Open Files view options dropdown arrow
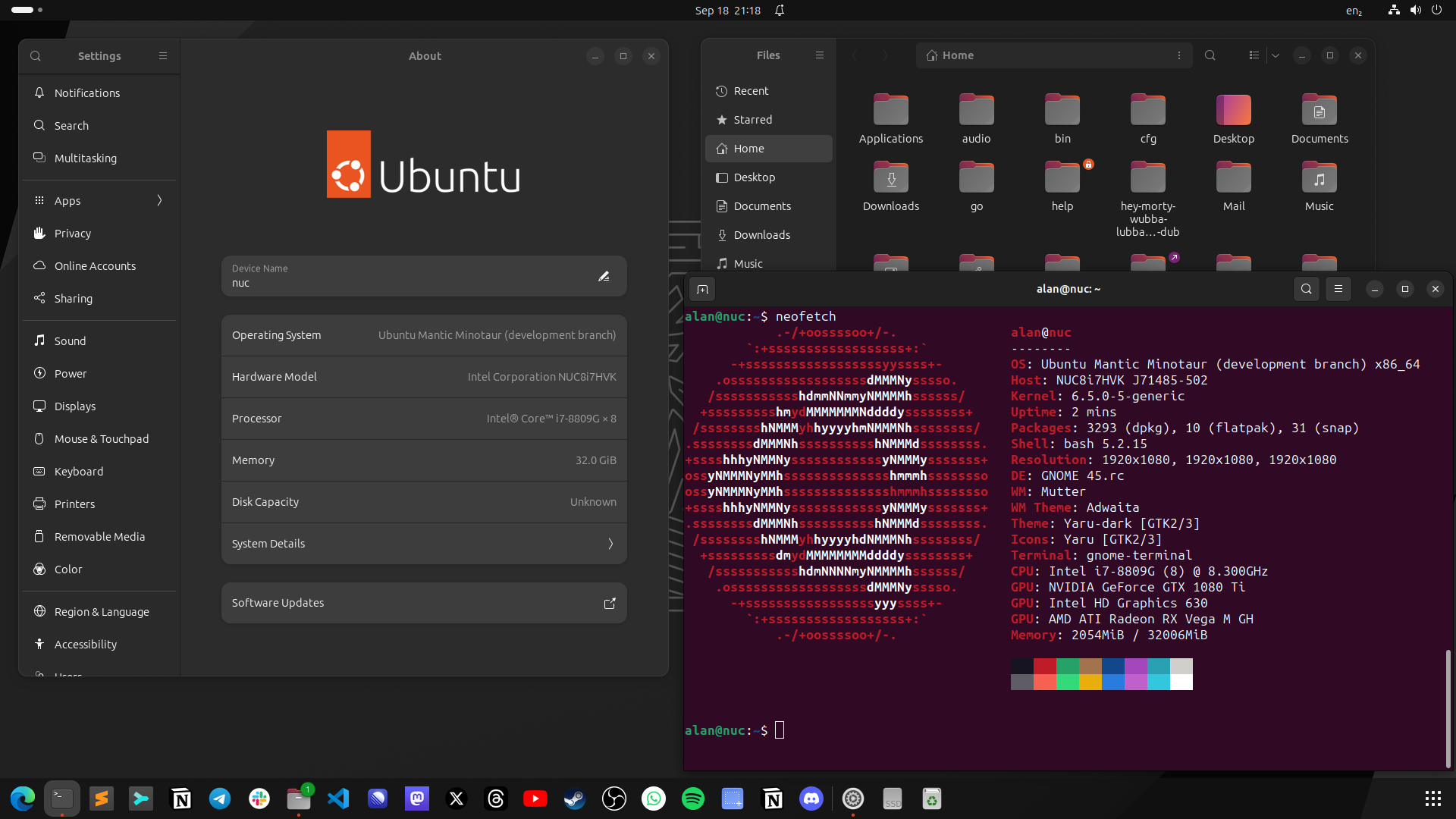The width and height of the screenshot is (1456, 819). click(x=1276, y=55)
